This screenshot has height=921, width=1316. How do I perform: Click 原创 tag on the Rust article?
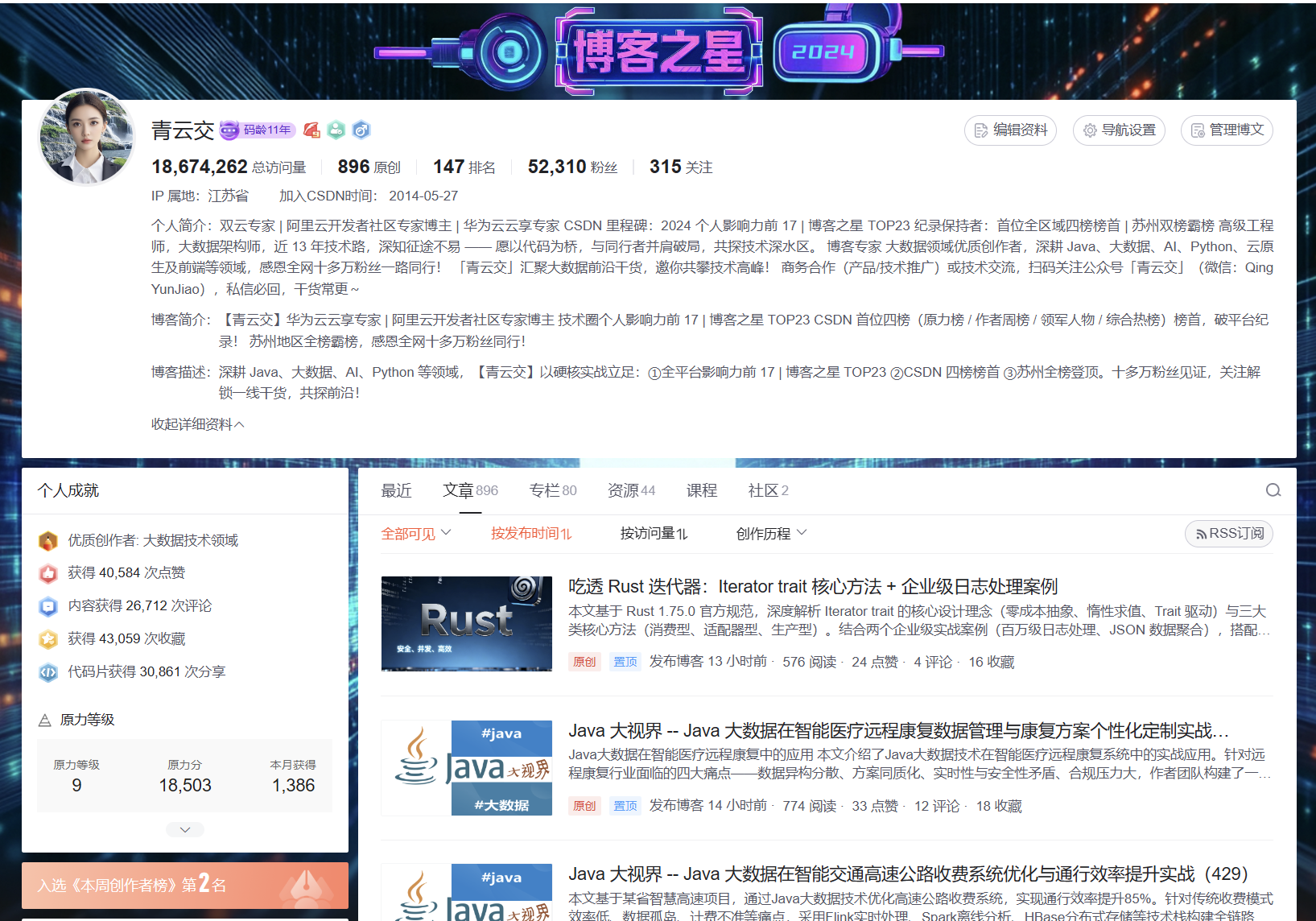[x=584, y=662]
